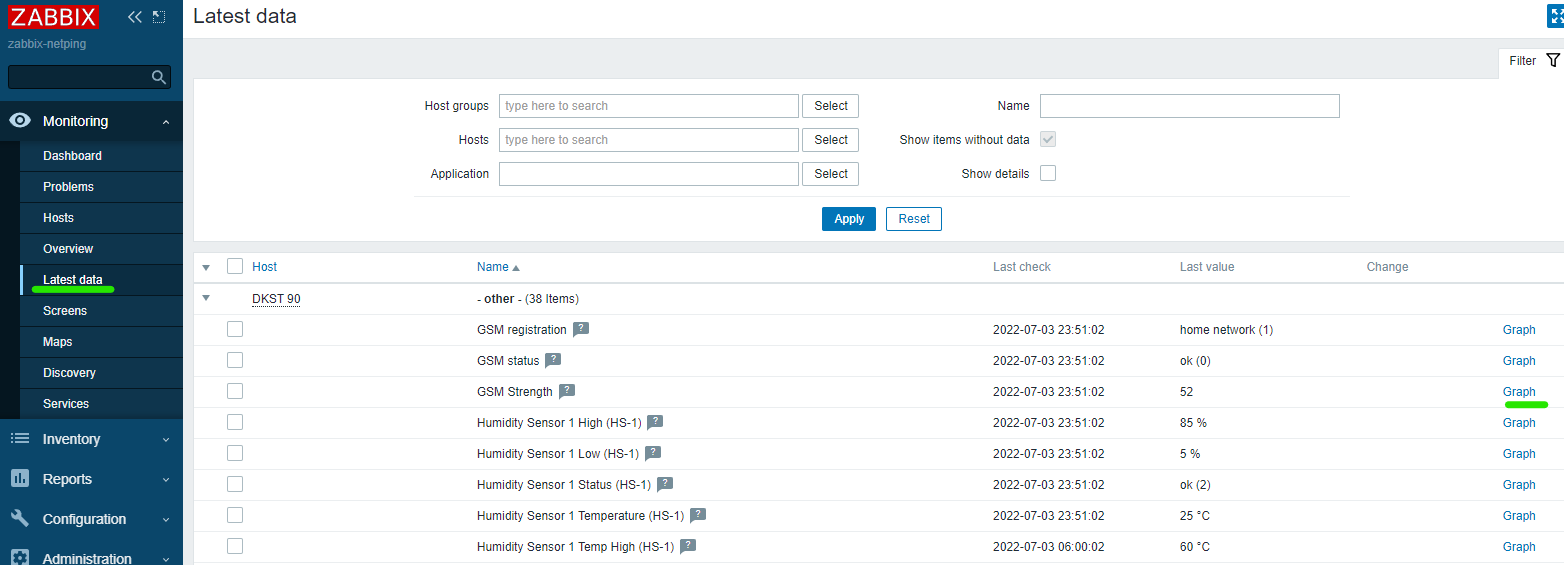Open Graph link for GSM Strength
The height and width of the screenshot is (565, 1564).
pyautogui.click(x=1518, y=392)
